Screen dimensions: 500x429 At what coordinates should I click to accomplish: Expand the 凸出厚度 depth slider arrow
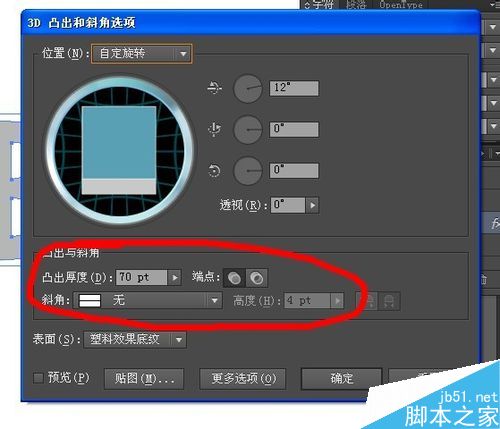[x=174, y=277]
